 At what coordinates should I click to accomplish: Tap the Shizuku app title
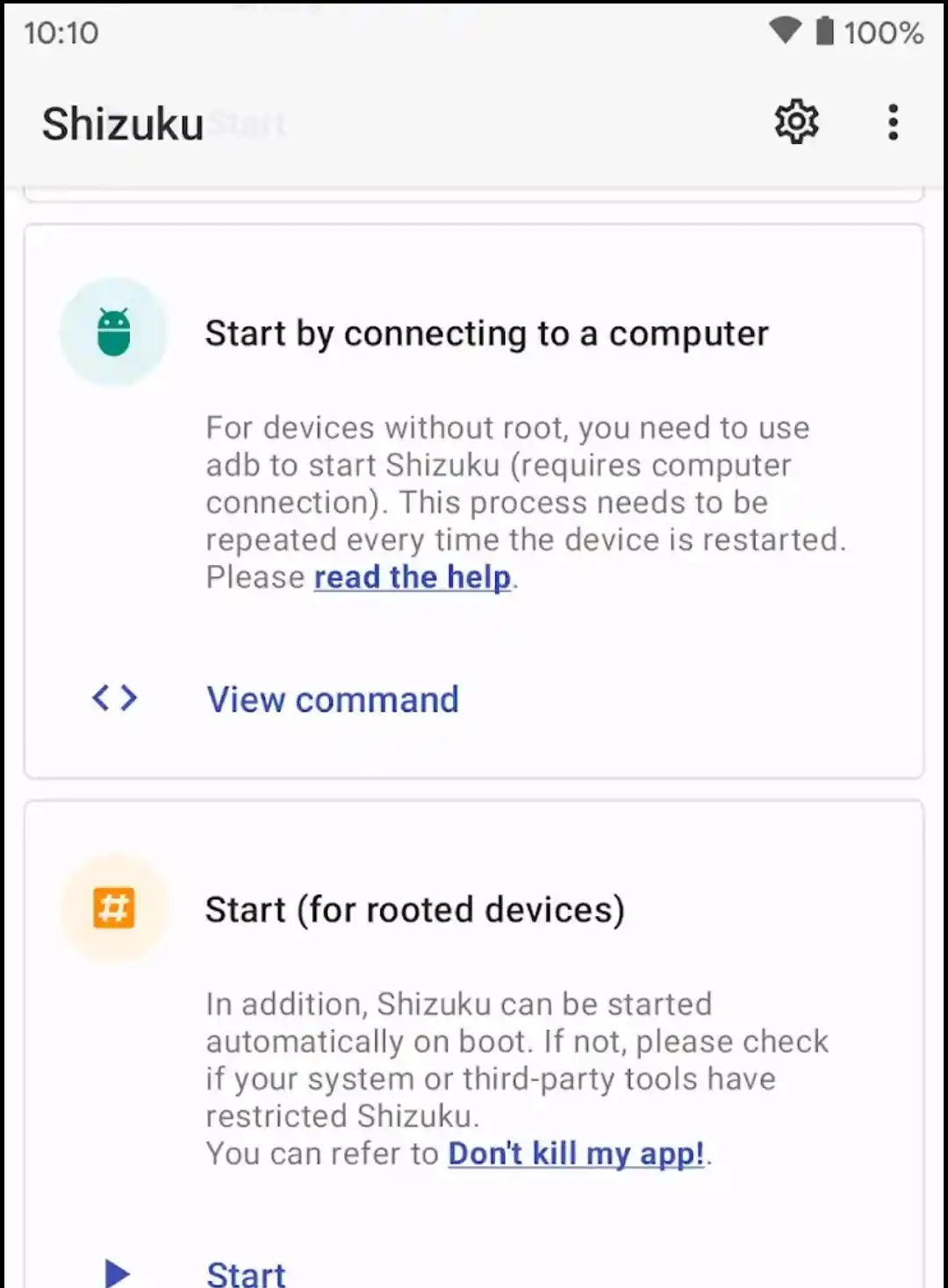pos(123,124)
